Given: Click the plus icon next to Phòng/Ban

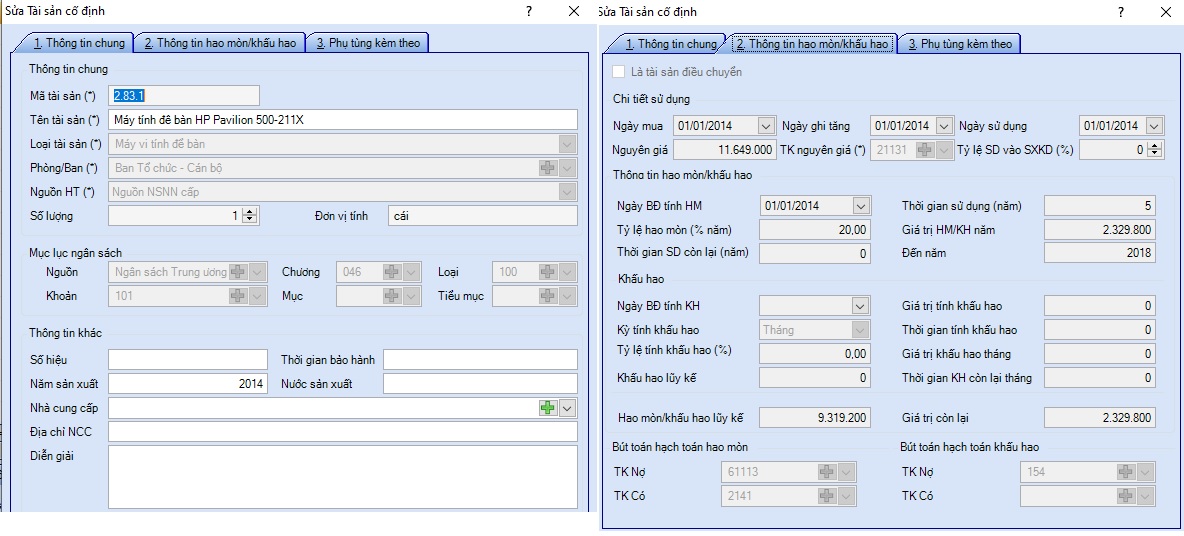Looking at the screenshot, I should (x=547, y=168).
